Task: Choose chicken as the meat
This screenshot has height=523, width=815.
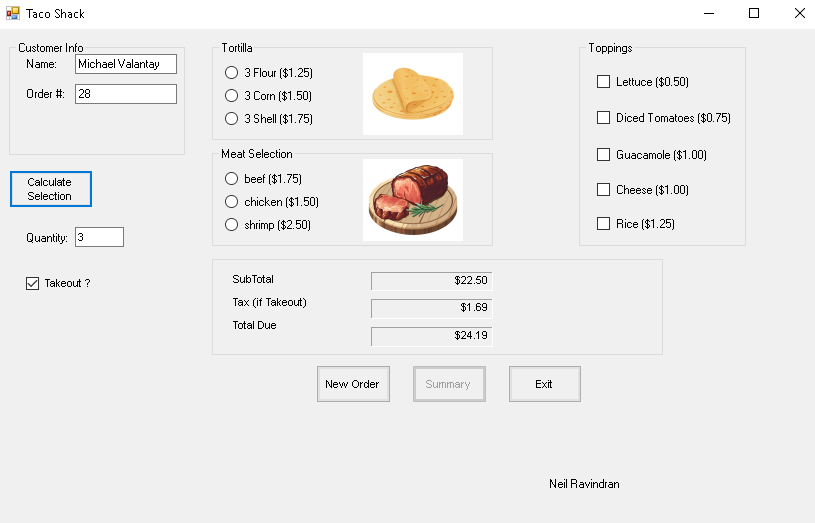Action: coord(232,202)
